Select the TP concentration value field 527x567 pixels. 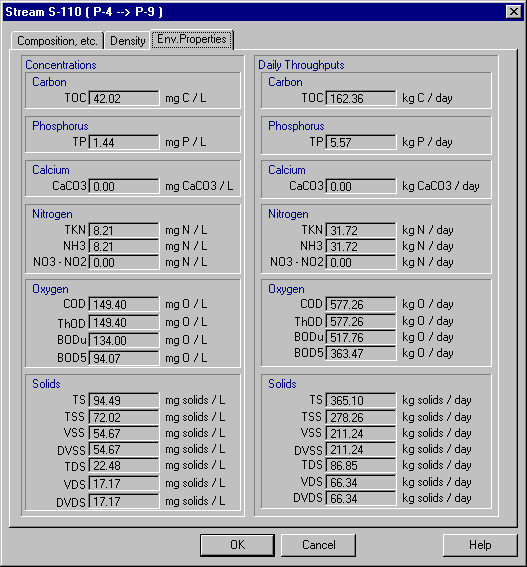pyautogui.click(x=124, y=142)
